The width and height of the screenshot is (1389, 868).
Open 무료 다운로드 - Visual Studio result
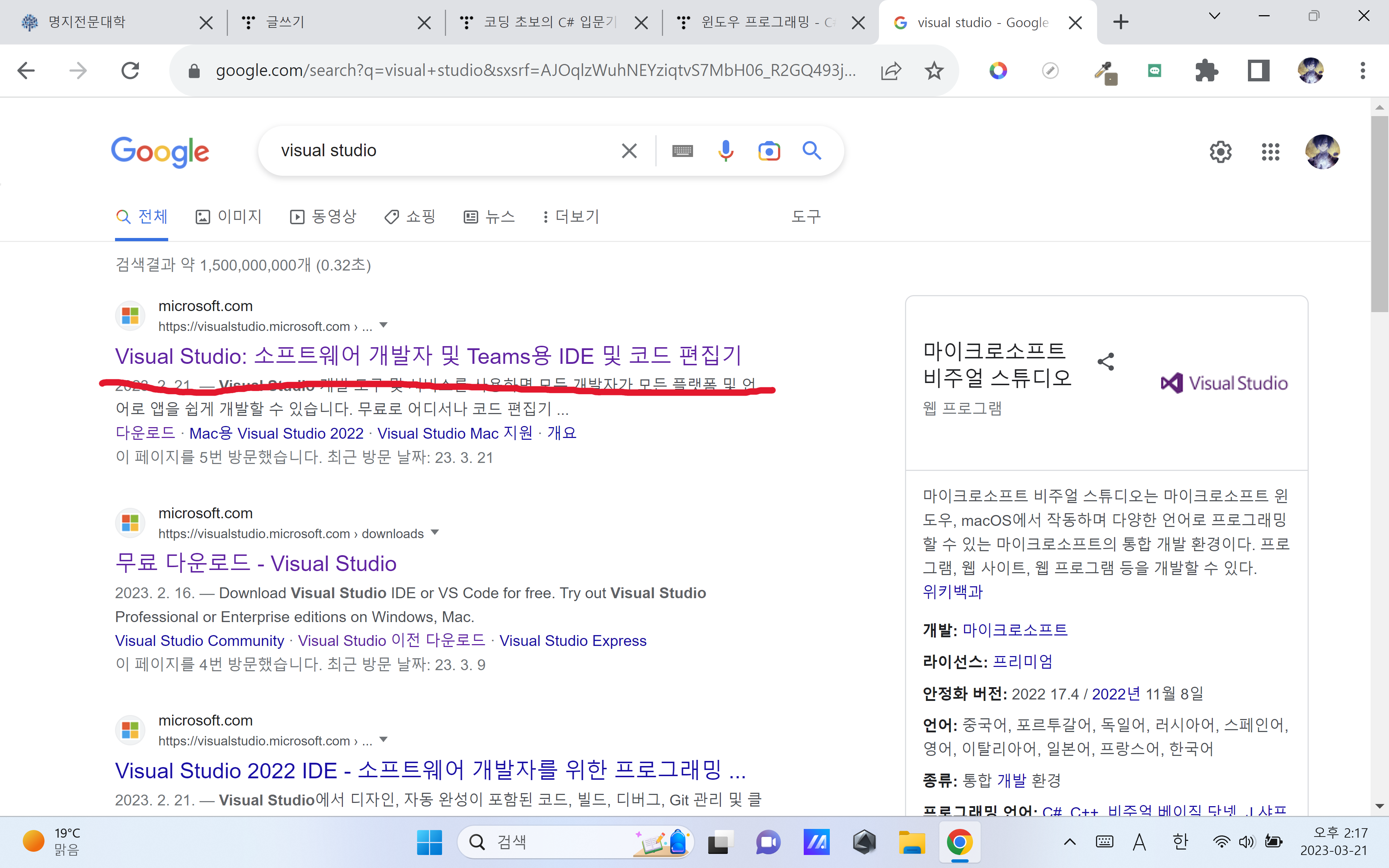[256, 563]
